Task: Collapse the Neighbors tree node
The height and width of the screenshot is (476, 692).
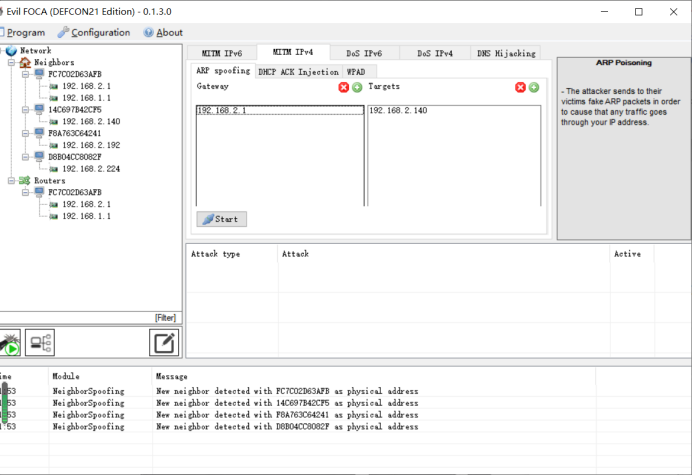Action: click(11, 63)
